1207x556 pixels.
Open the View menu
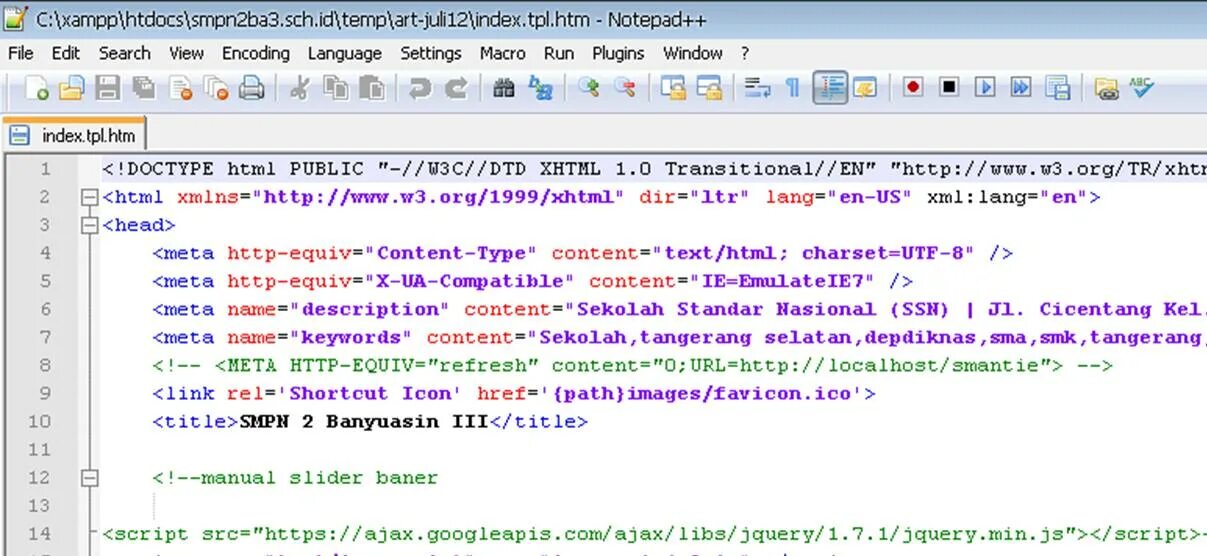click(x=187, y=53)
